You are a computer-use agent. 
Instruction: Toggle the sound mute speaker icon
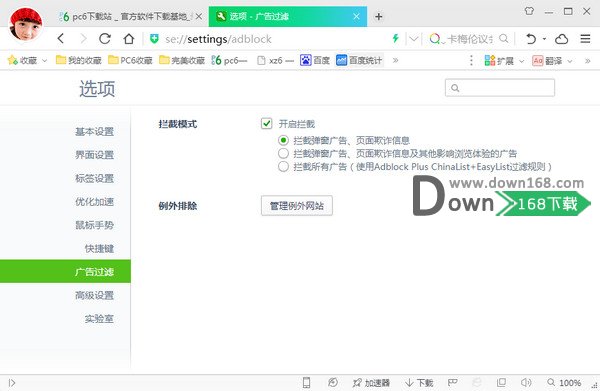point(526,382)
